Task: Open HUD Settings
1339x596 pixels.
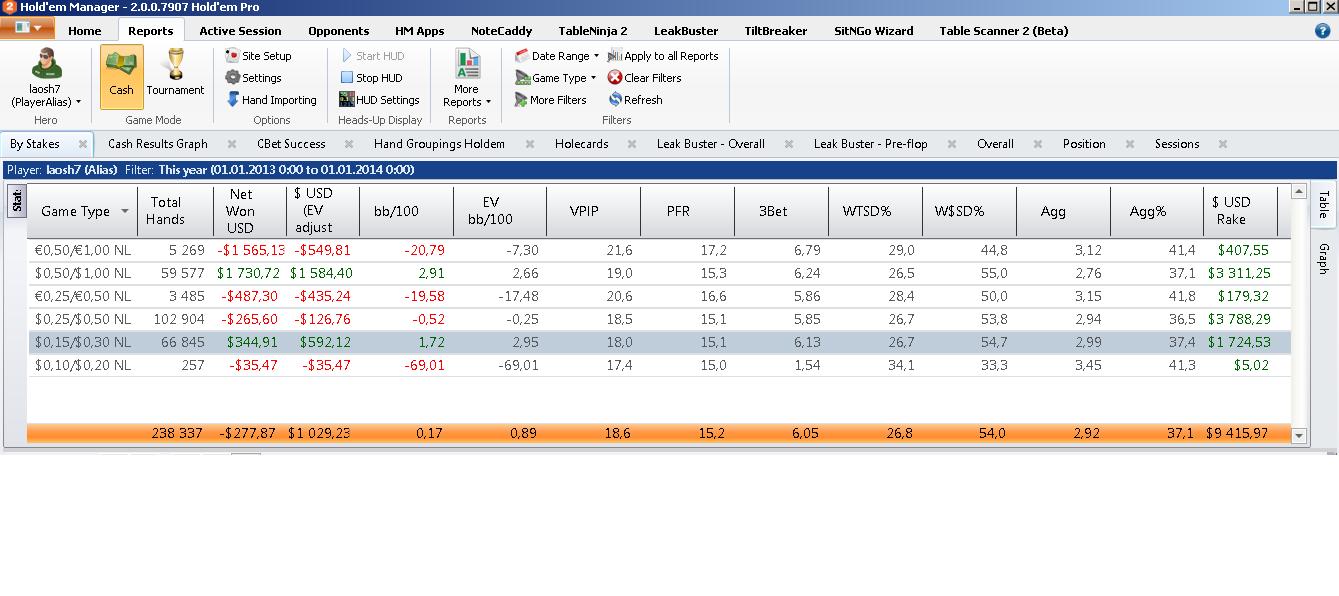Action: [379, 100]
